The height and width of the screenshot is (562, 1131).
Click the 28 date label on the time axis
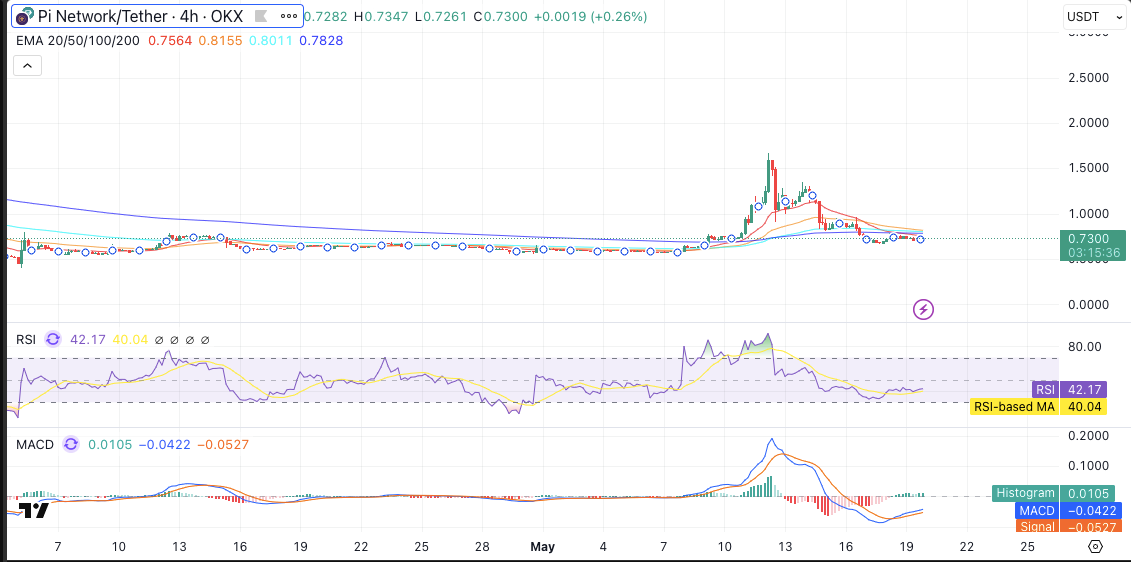(x=483, y=546)
